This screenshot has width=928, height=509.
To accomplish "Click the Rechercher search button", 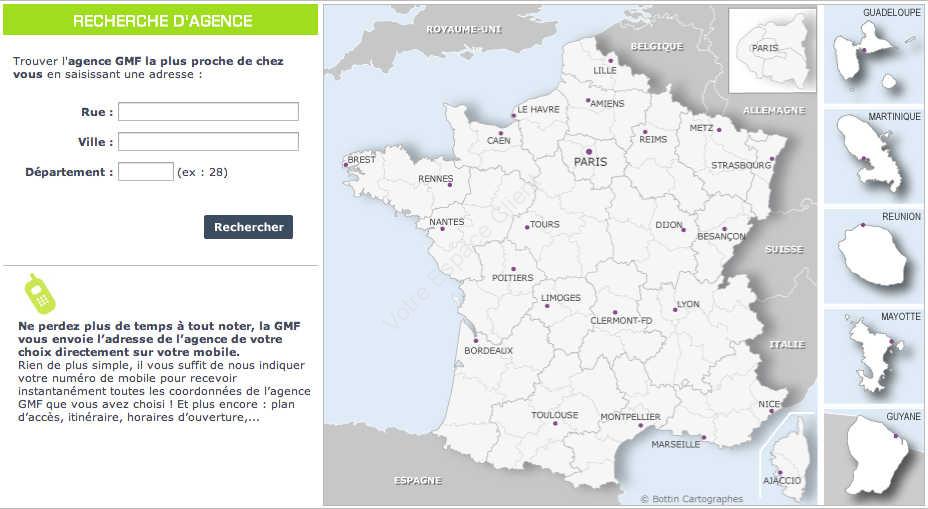I will [x=249, y=227].
